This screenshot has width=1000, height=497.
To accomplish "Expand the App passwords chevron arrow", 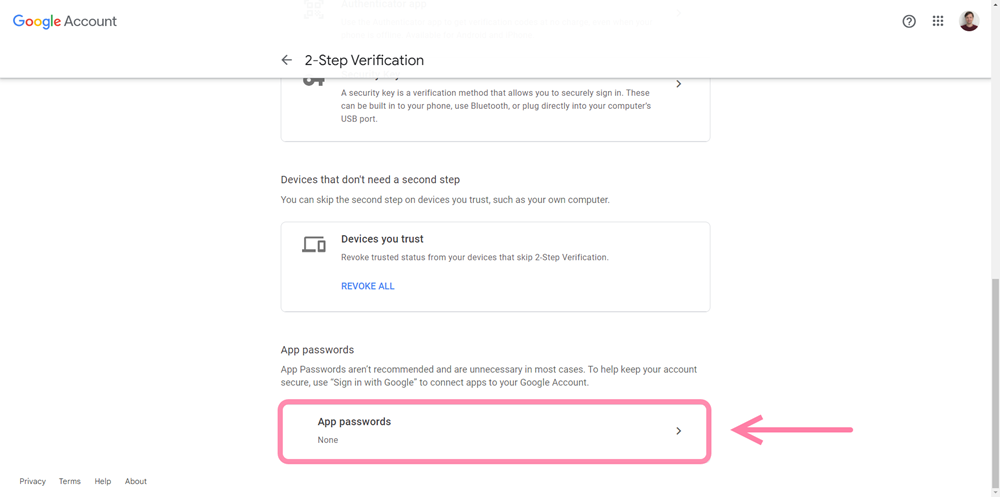I will [679, 431].
